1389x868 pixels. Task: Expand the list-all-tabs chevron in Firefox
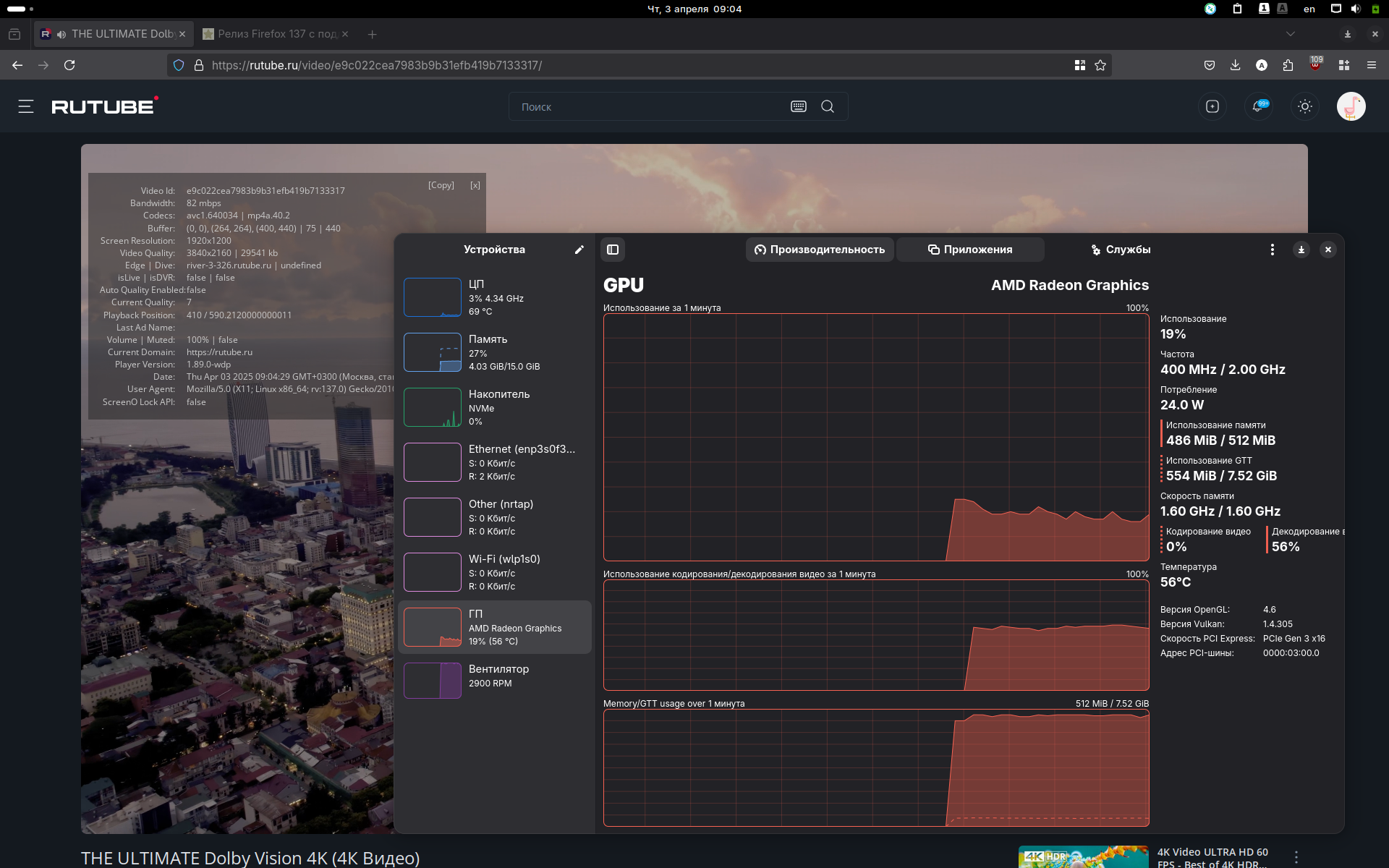[x=1291, y=34]
